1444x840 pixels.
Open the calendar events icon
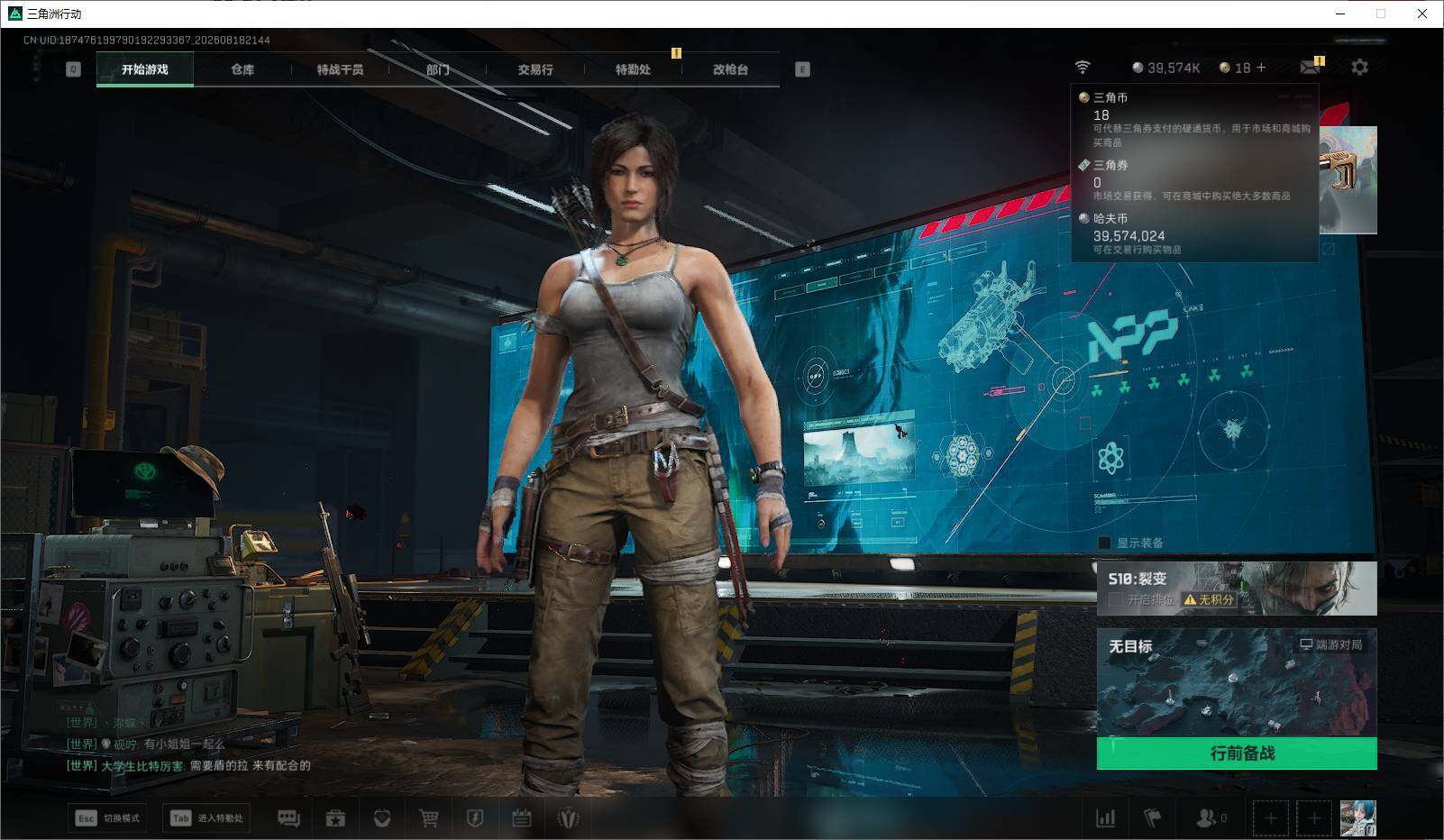point(522,818)
